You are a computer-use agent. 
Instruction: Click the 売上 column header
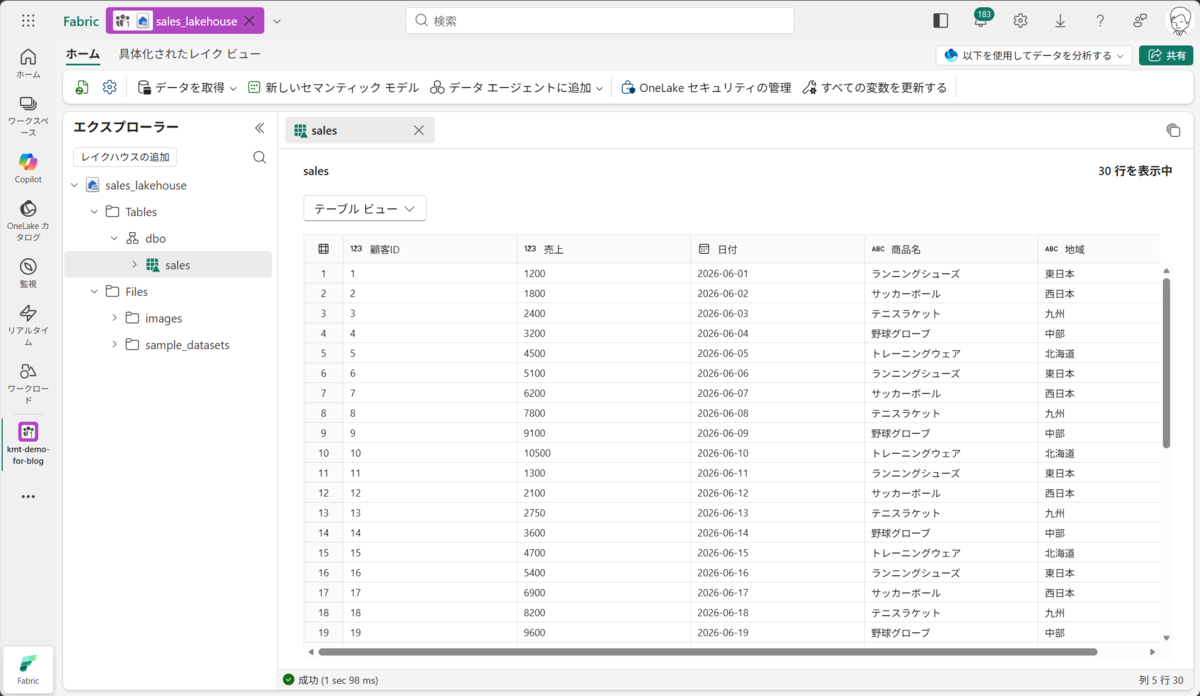pos(604,249)
